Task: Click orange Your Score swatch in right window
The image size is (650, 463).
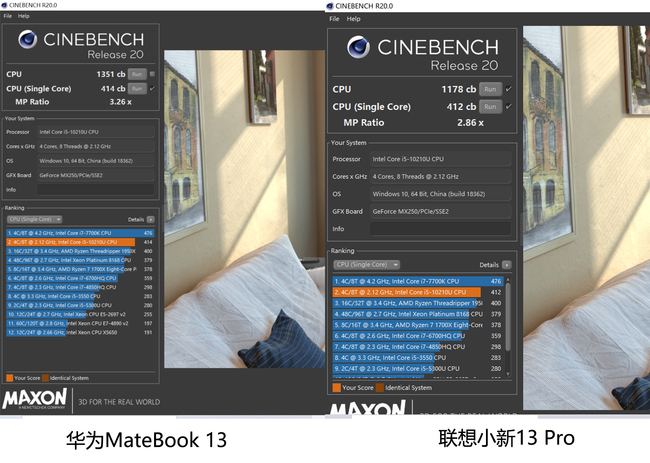Action: pyautogui.click(x=337, y=388)
